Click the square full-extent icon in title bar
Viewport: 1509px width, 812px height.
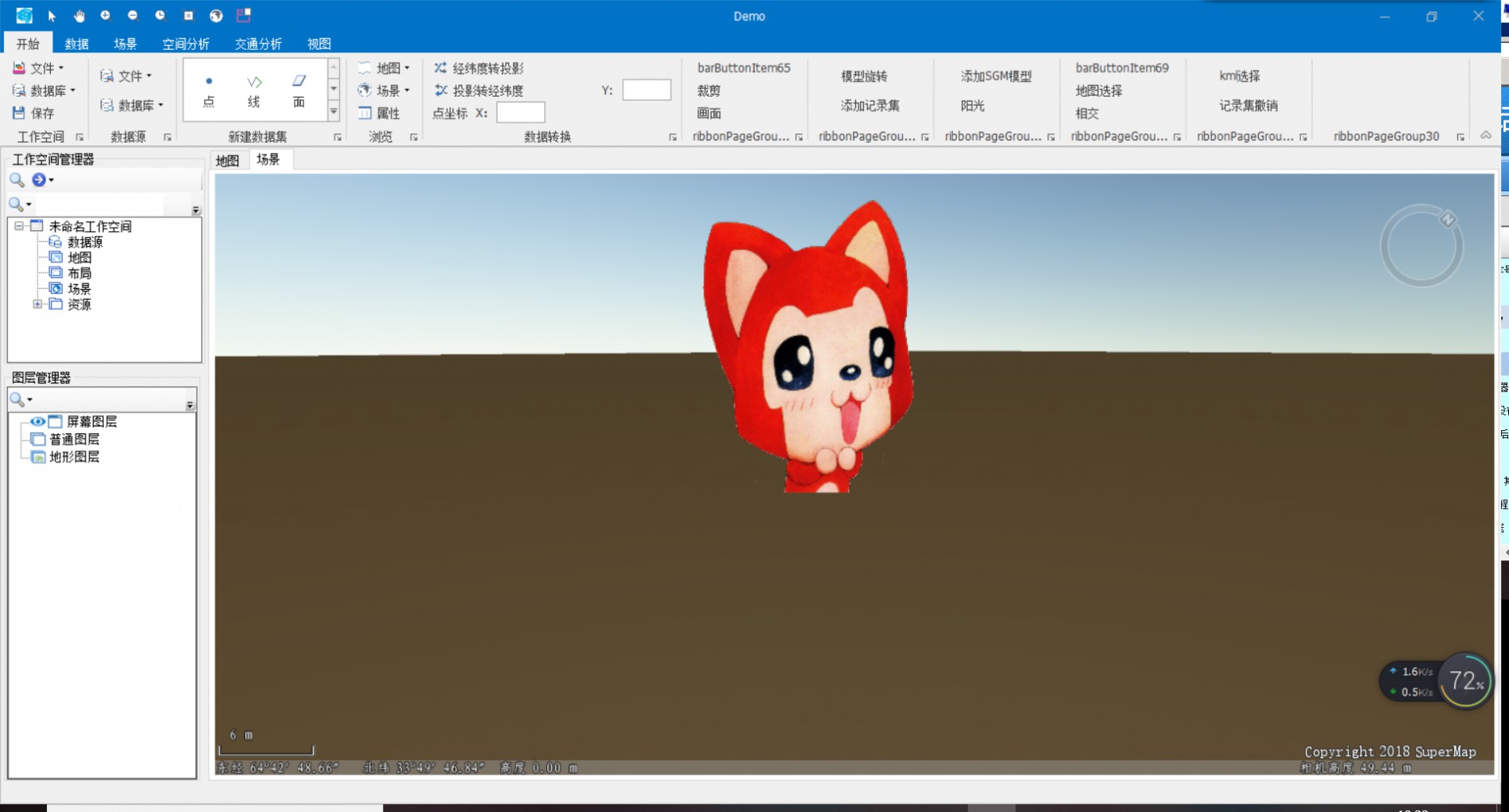pos(188,16)
